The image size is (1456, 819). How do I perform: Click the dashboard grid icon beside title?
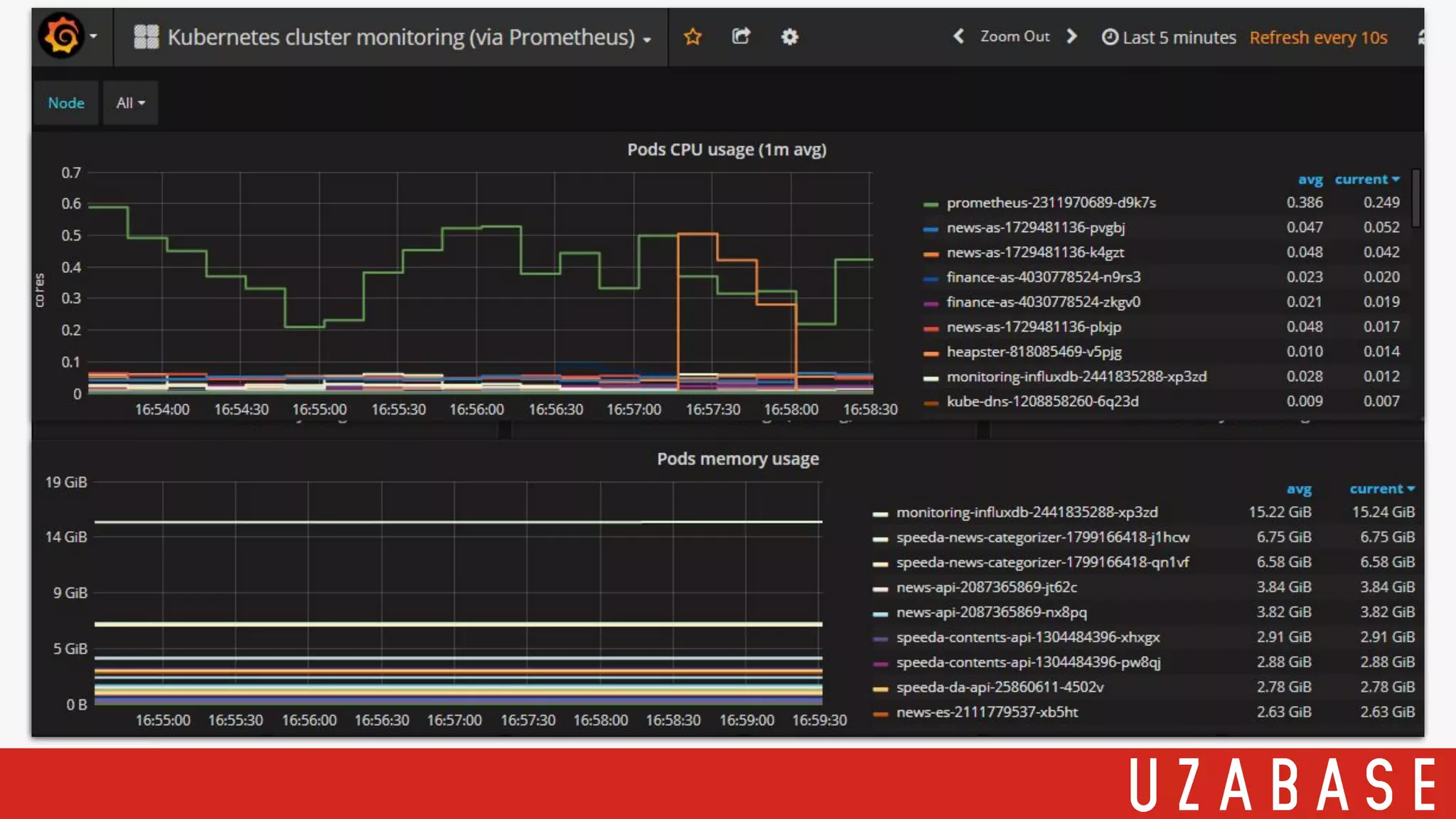146,36
